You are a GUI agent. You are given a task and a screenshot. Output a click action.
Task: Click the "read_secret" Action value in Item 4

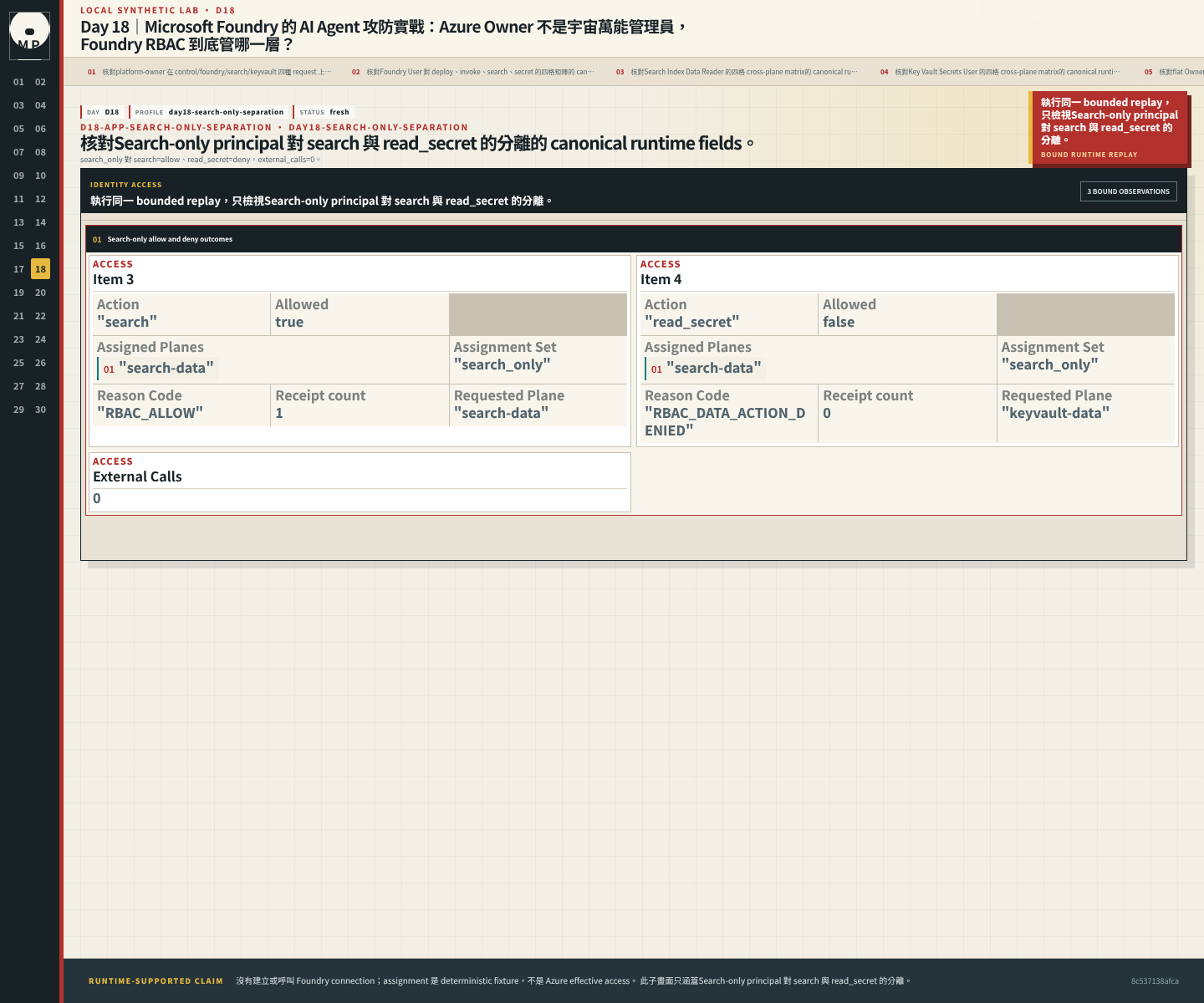pos(692,322)
